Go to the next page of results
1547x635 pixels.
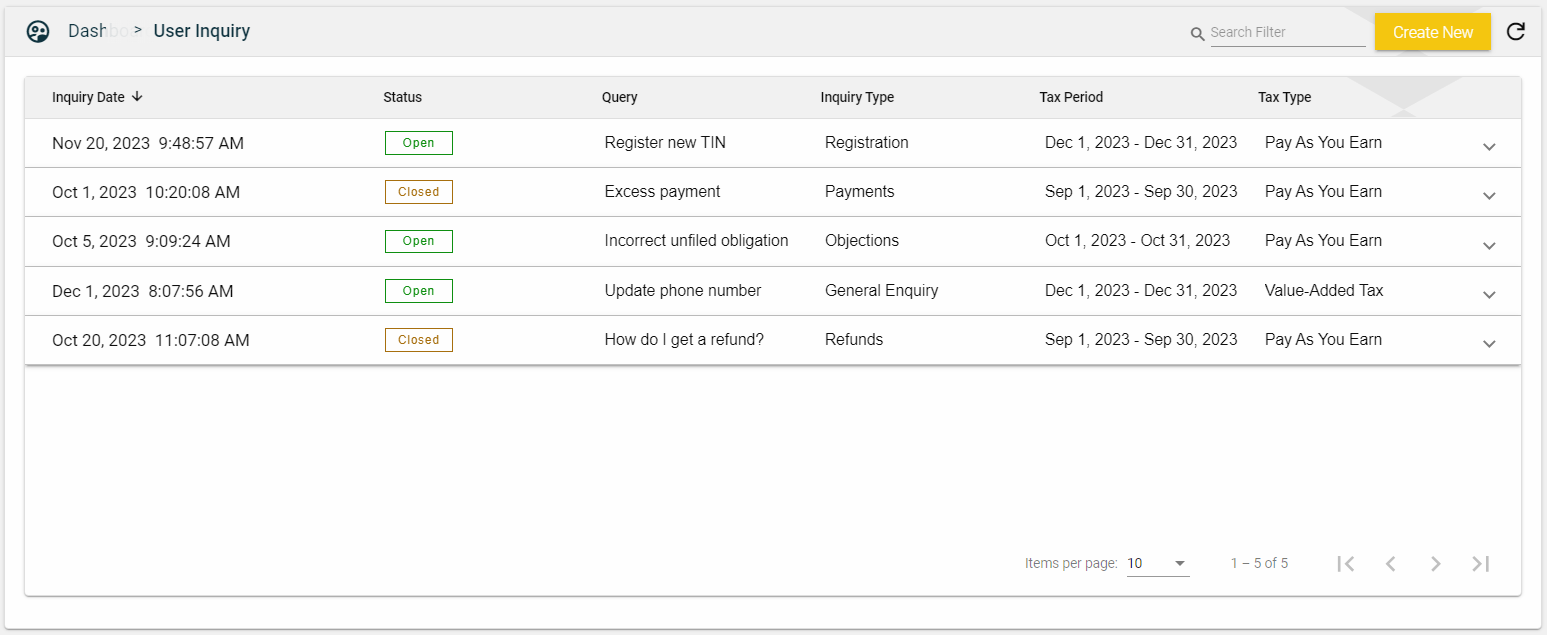coord(1435,564)
